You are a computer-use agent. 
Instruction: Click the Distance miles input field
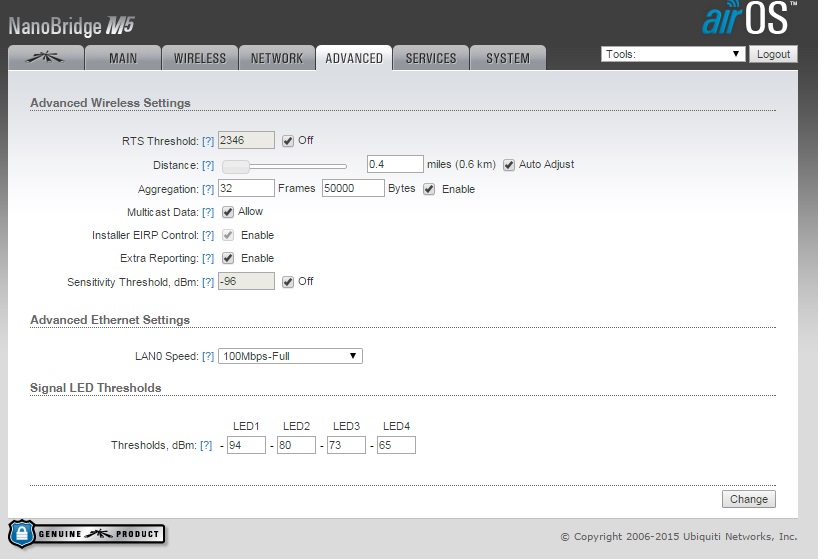pos(395,164)
